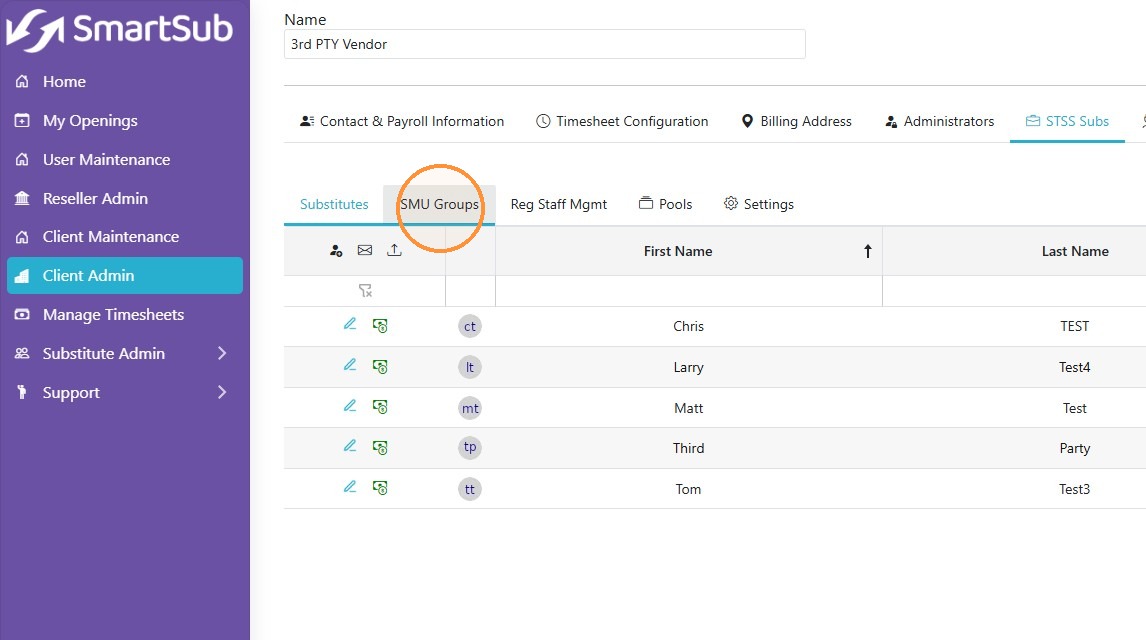Click the Name field with 3rd PTY Vendor
This screenshot has height=640, width=1146.
[x=544, y=44]
